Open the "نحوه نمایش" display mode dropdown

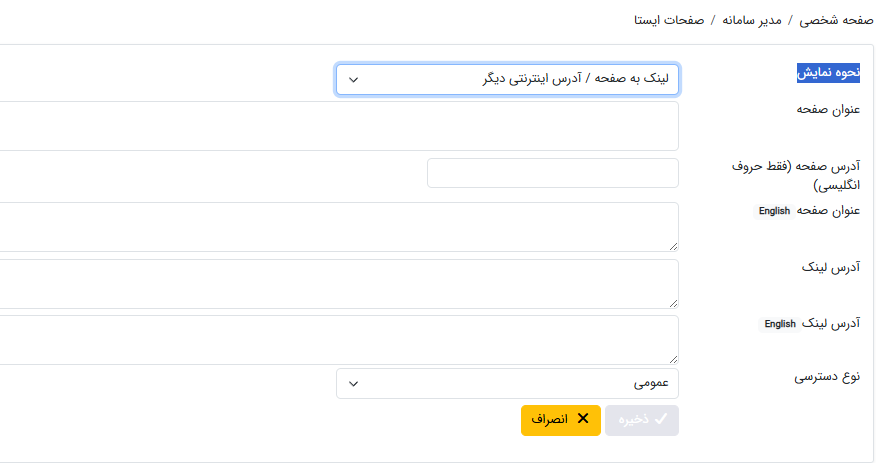pyautogui.click(x=507, y=79)
